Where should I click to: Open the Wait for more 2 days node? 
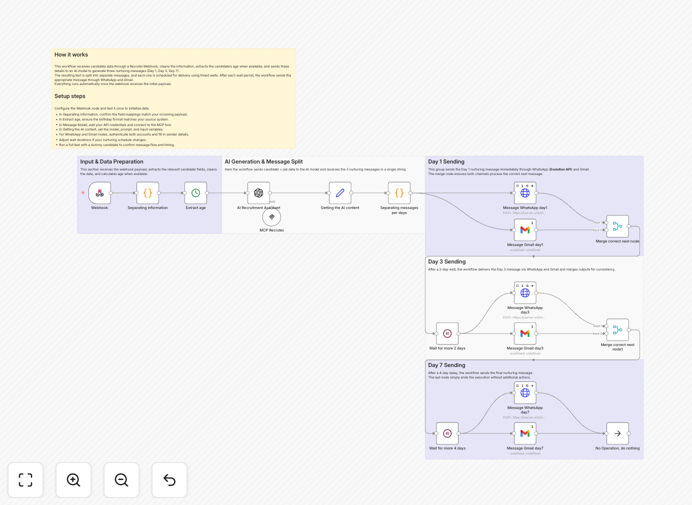pos(447,333)
